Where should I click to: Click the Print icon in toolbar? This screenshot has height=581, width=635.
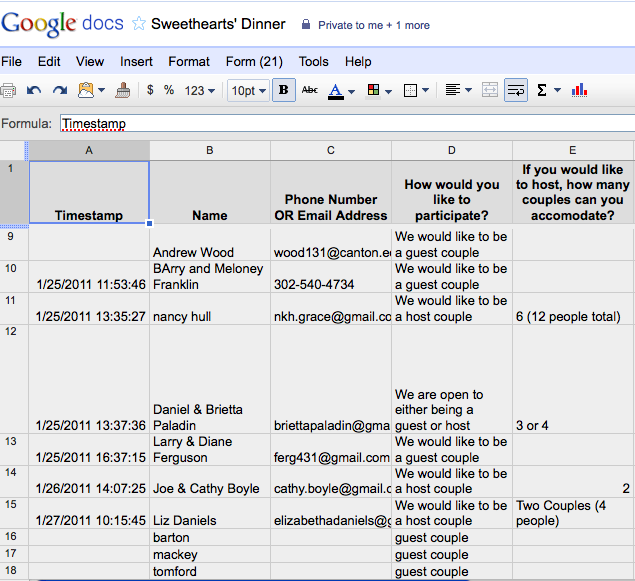pos(8,90)
